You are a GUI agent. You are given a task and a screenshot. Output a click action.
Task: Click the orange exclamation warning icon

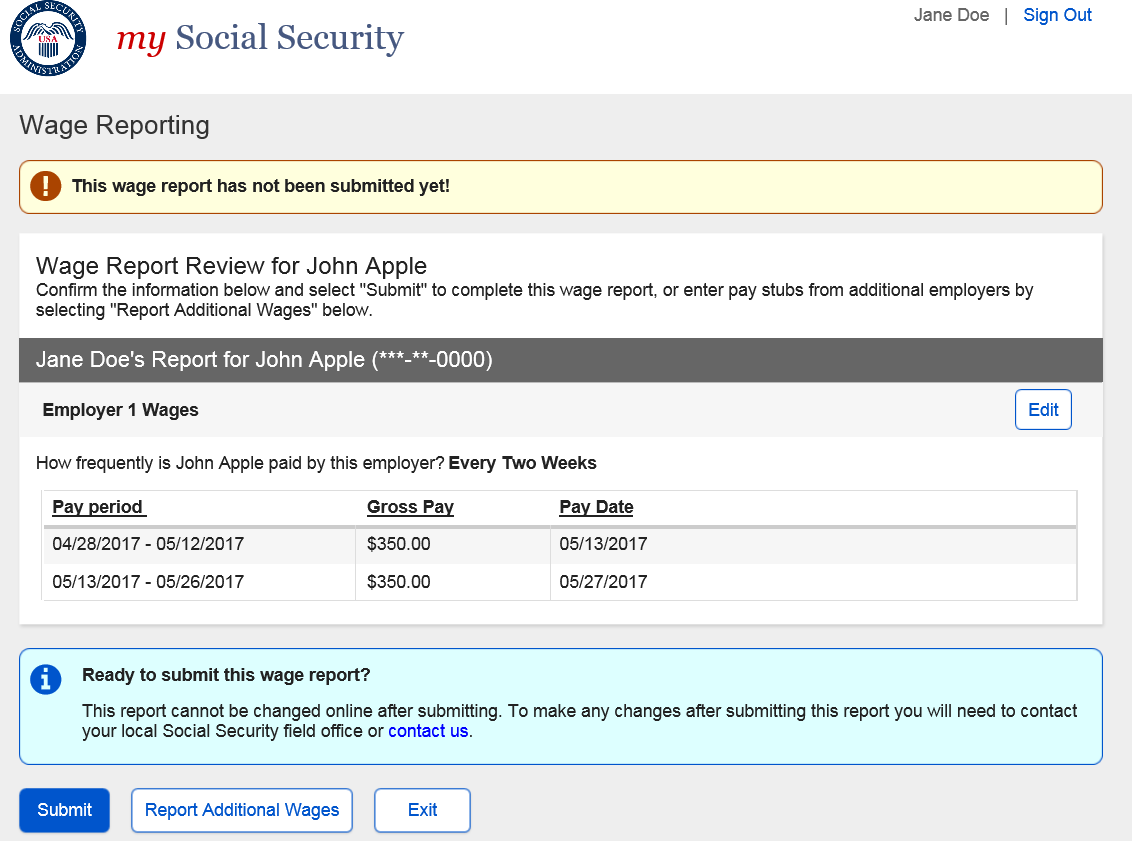[45, 186]
